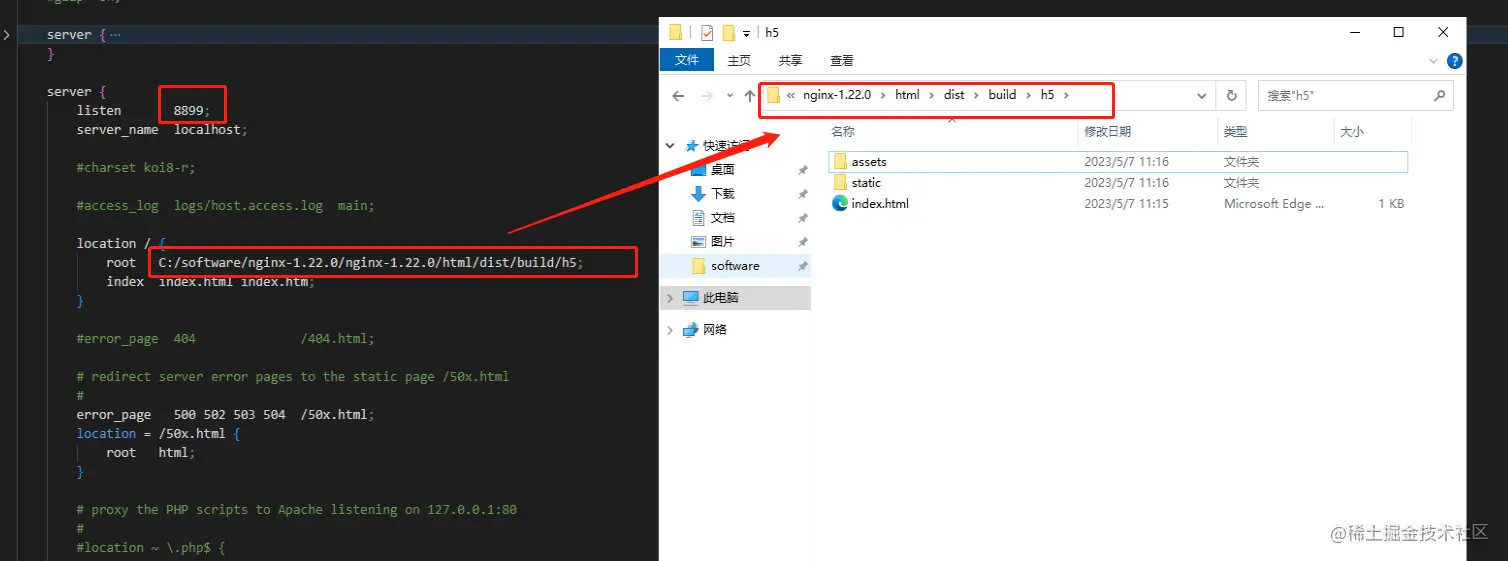This screenshot has height=561, width=1508.
Task: Click the error_page 500 502 503 504 line
Action: [x=225, y=415]
